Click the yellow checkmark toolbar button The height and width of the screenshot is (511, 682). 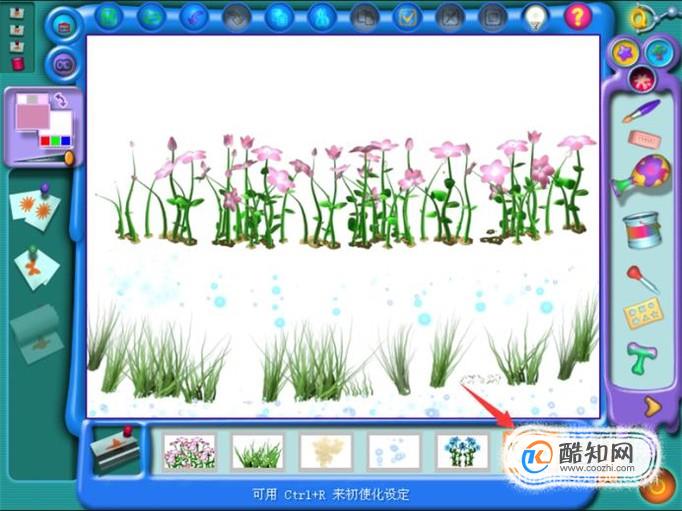point(407,17)
